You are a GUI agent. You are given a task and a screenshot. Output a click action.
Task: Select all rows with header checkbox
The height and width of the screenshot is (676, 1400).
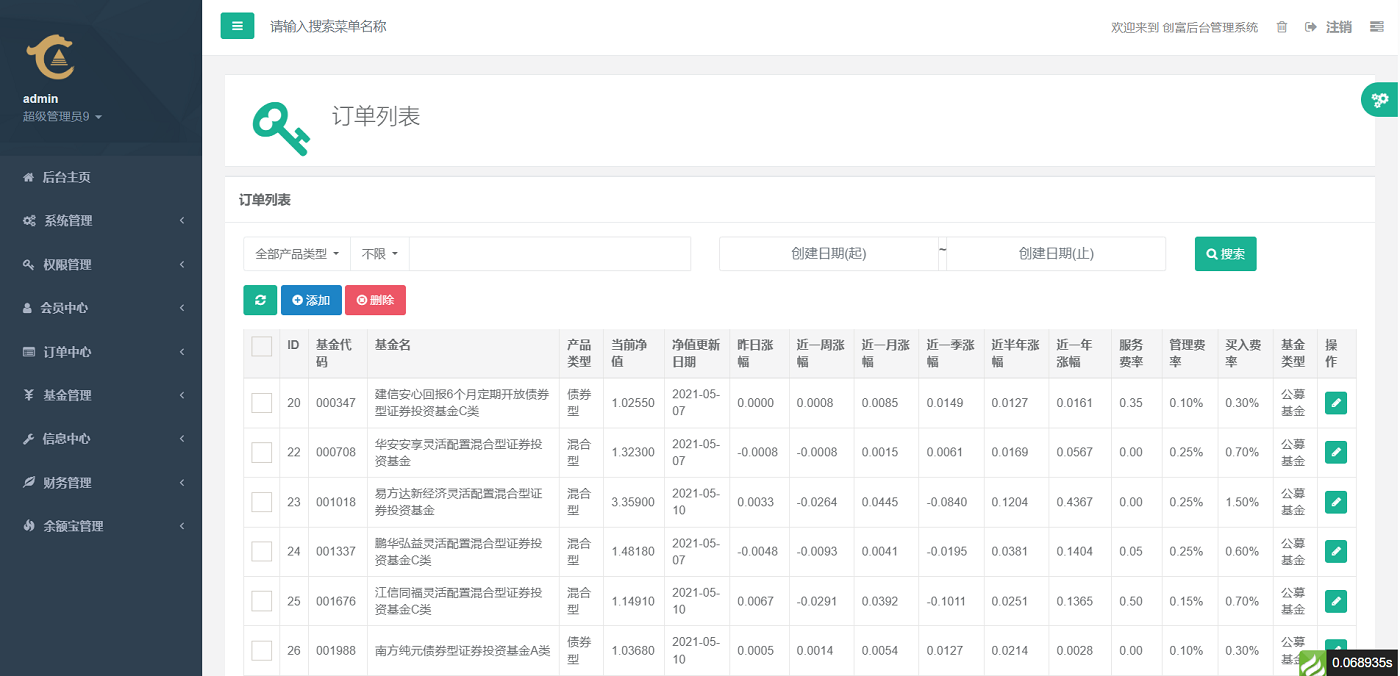tap(261, 345)
